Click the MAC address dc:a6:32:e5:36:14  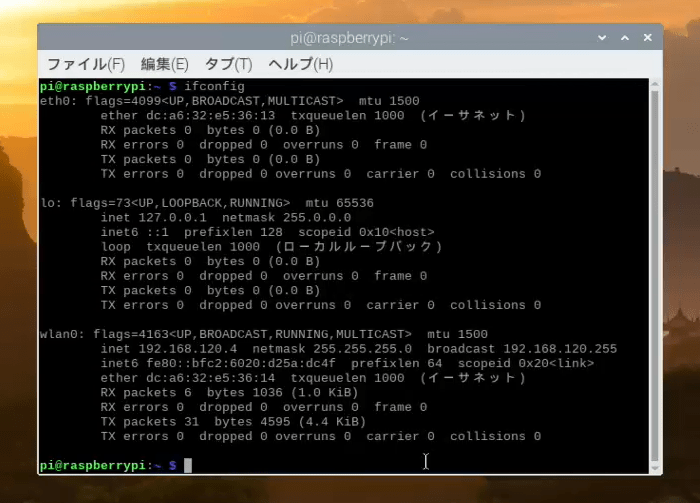tap(210, 378)
